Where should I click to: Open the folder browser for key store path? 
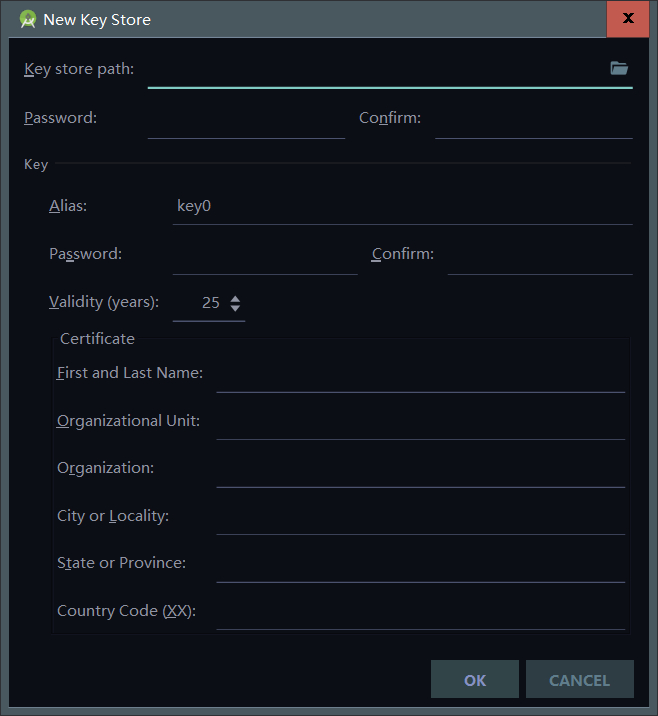(x=619, y=68)
